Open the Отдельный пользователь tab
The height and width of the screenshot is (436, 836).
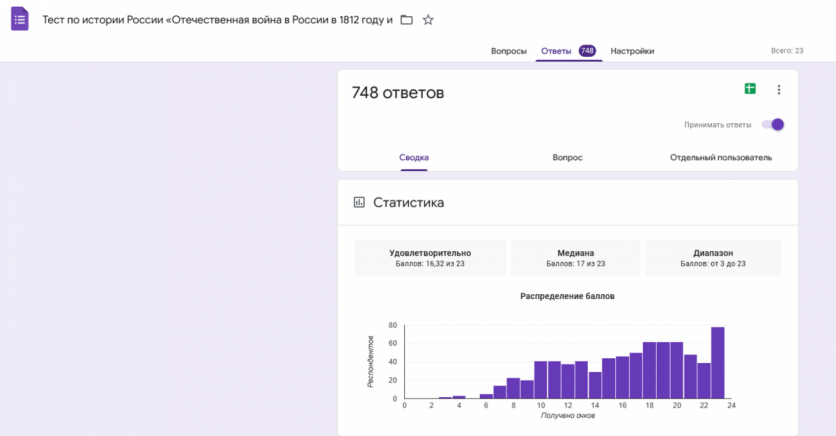pos(720,158)
